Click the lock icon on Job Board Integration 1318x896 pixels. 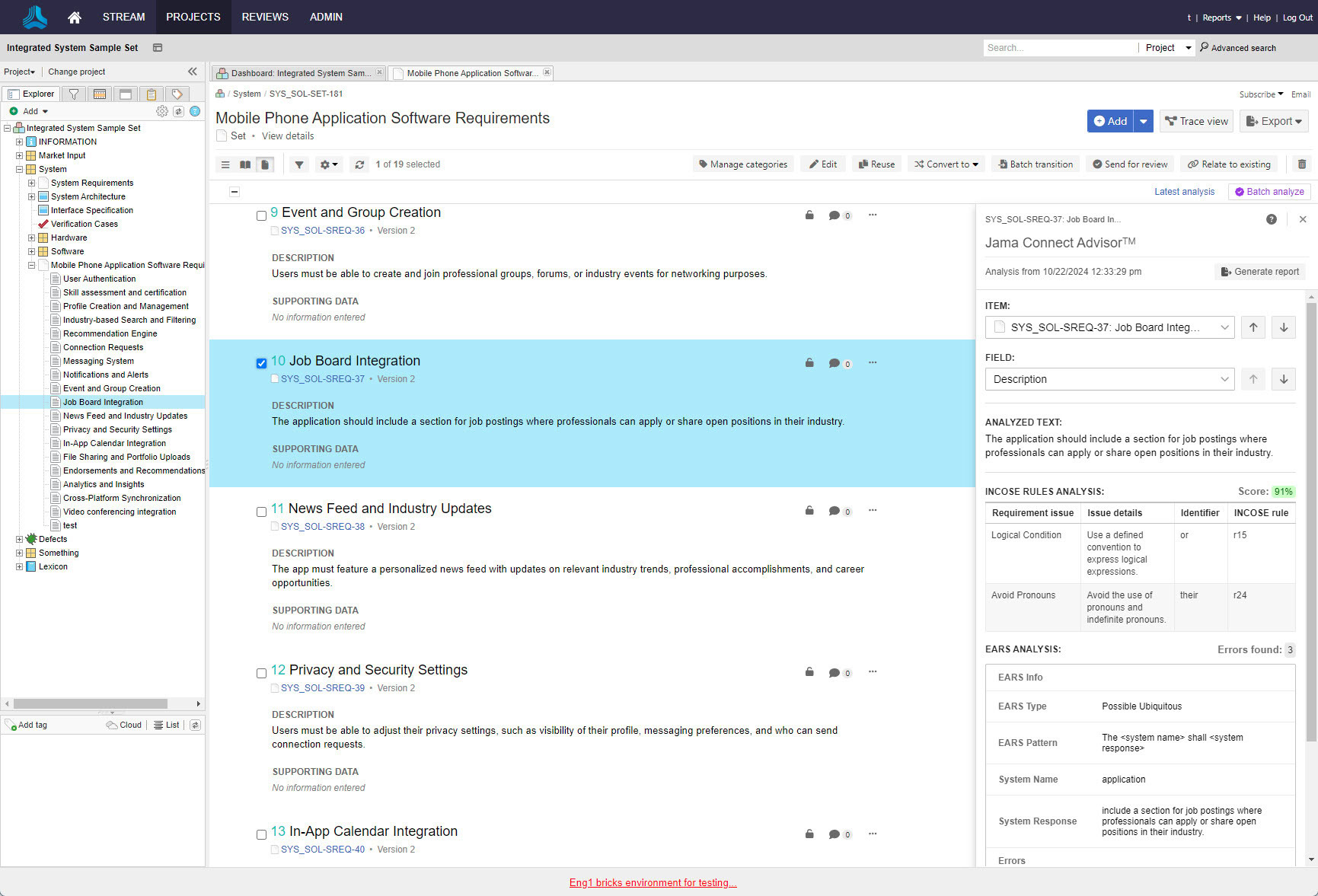[x=809, y=363]
